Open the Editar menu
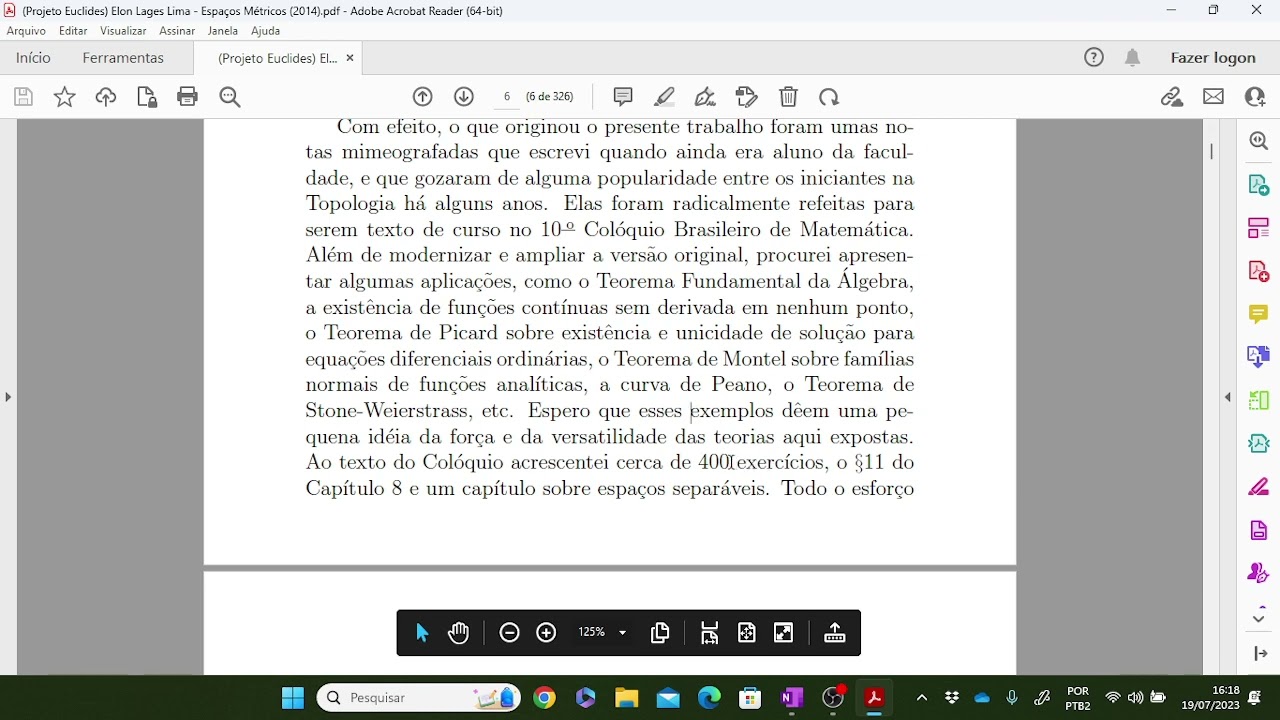The image size is (1280, 720). tap(73, 31)
